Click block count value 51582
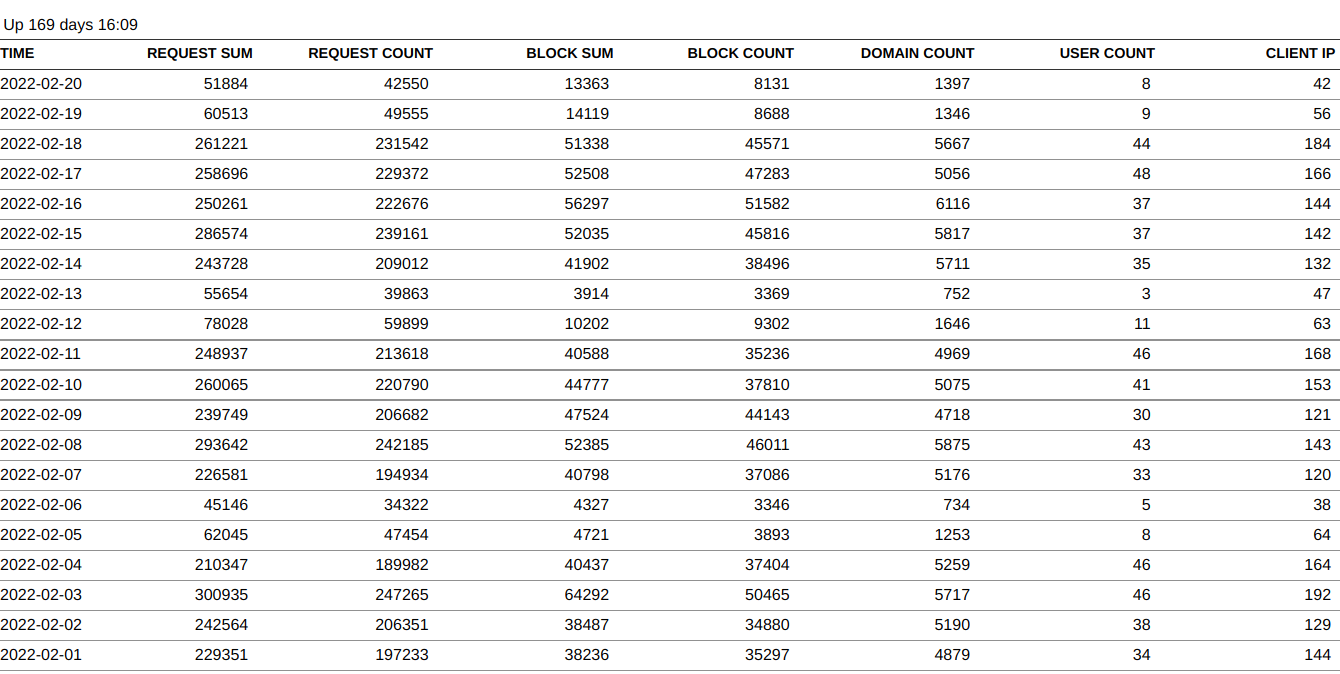The image size is (1340, 674). click(x=766, y=204)
